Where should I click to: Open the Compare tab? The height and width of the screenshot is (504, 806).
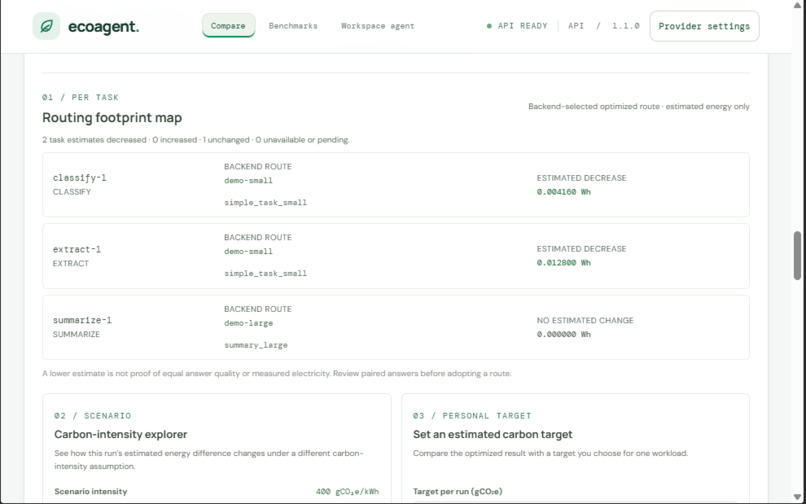coord(228,26)
